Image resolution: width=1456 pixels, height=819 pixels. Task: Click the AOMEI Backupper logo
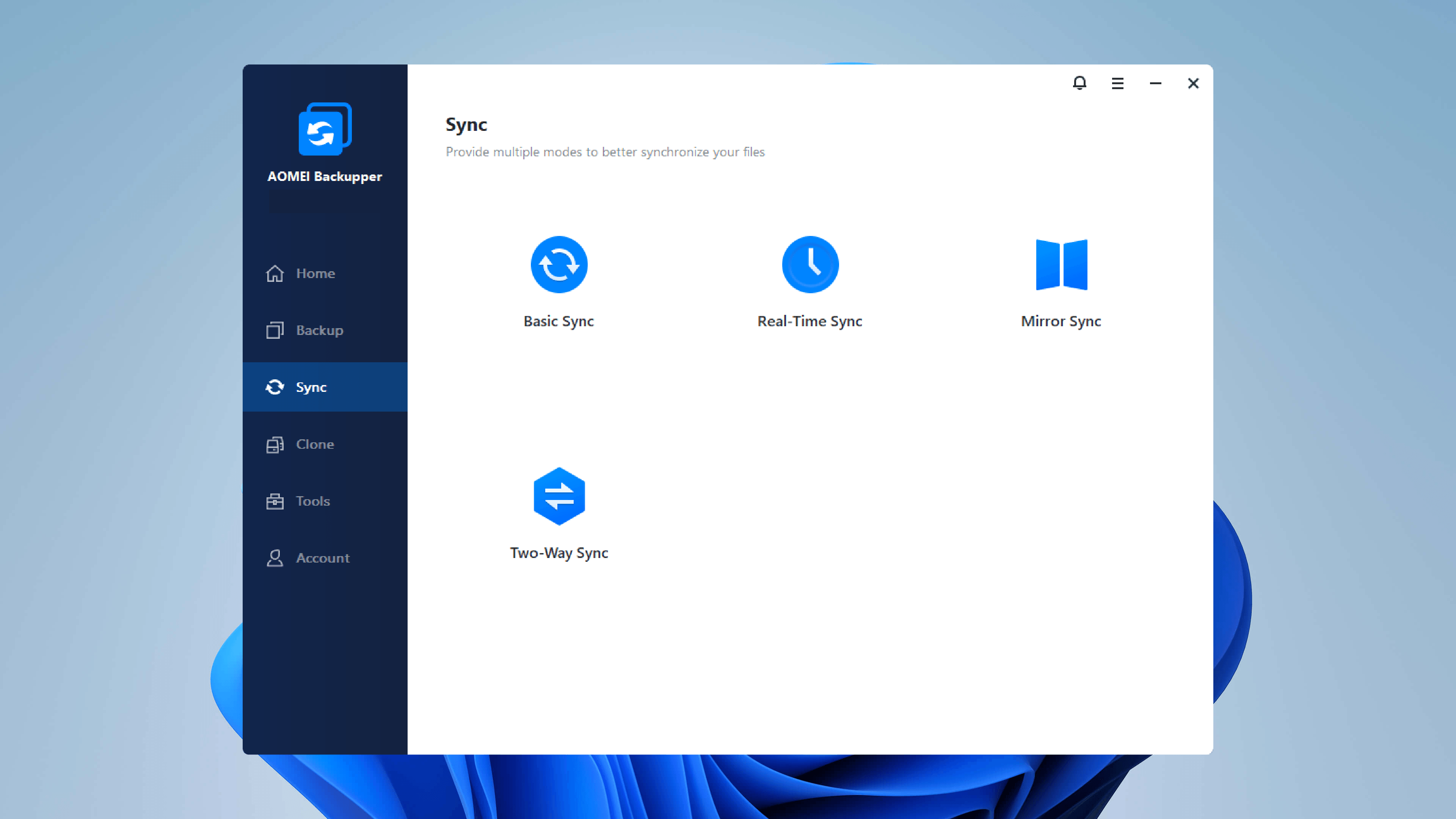point(325,129)
